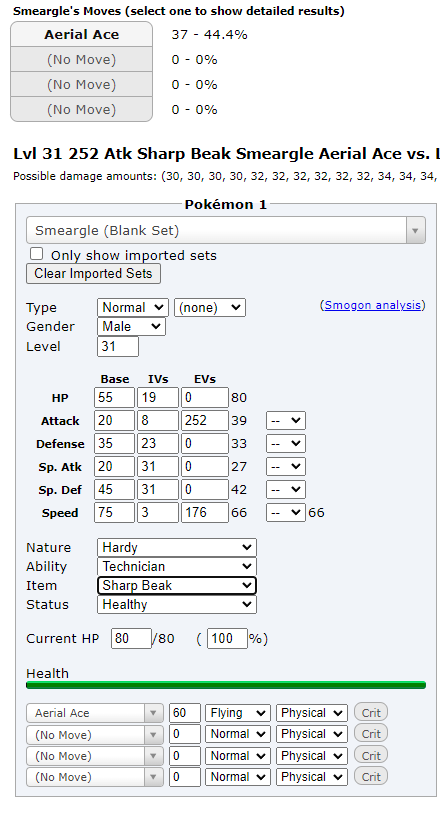Screen dimensions: 440x813
Task: Open the Nature dropdown set to Hardy
Action: [177, 548]
